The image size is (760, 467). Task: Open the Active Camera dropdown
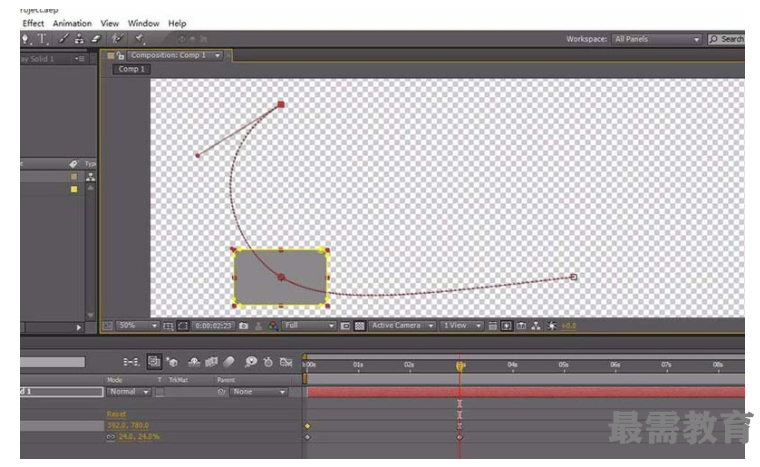click(402, 326)
